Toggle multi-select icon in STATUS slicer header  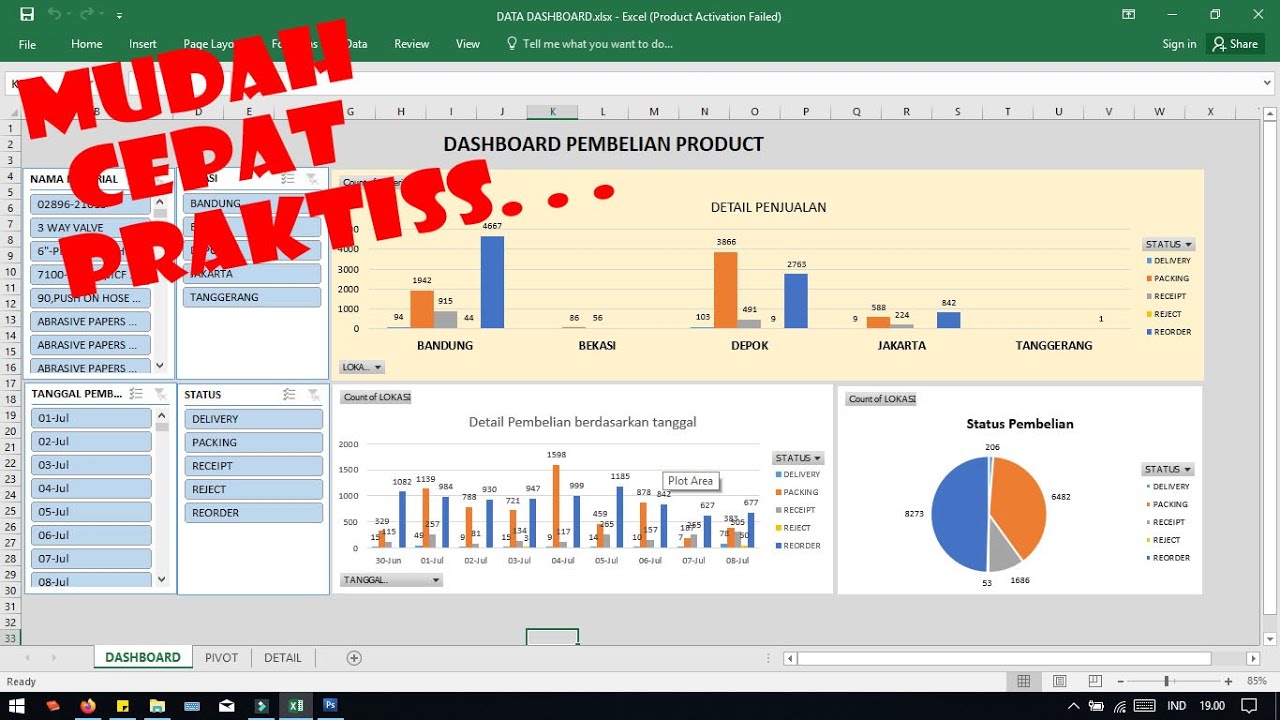coord(289,394)
